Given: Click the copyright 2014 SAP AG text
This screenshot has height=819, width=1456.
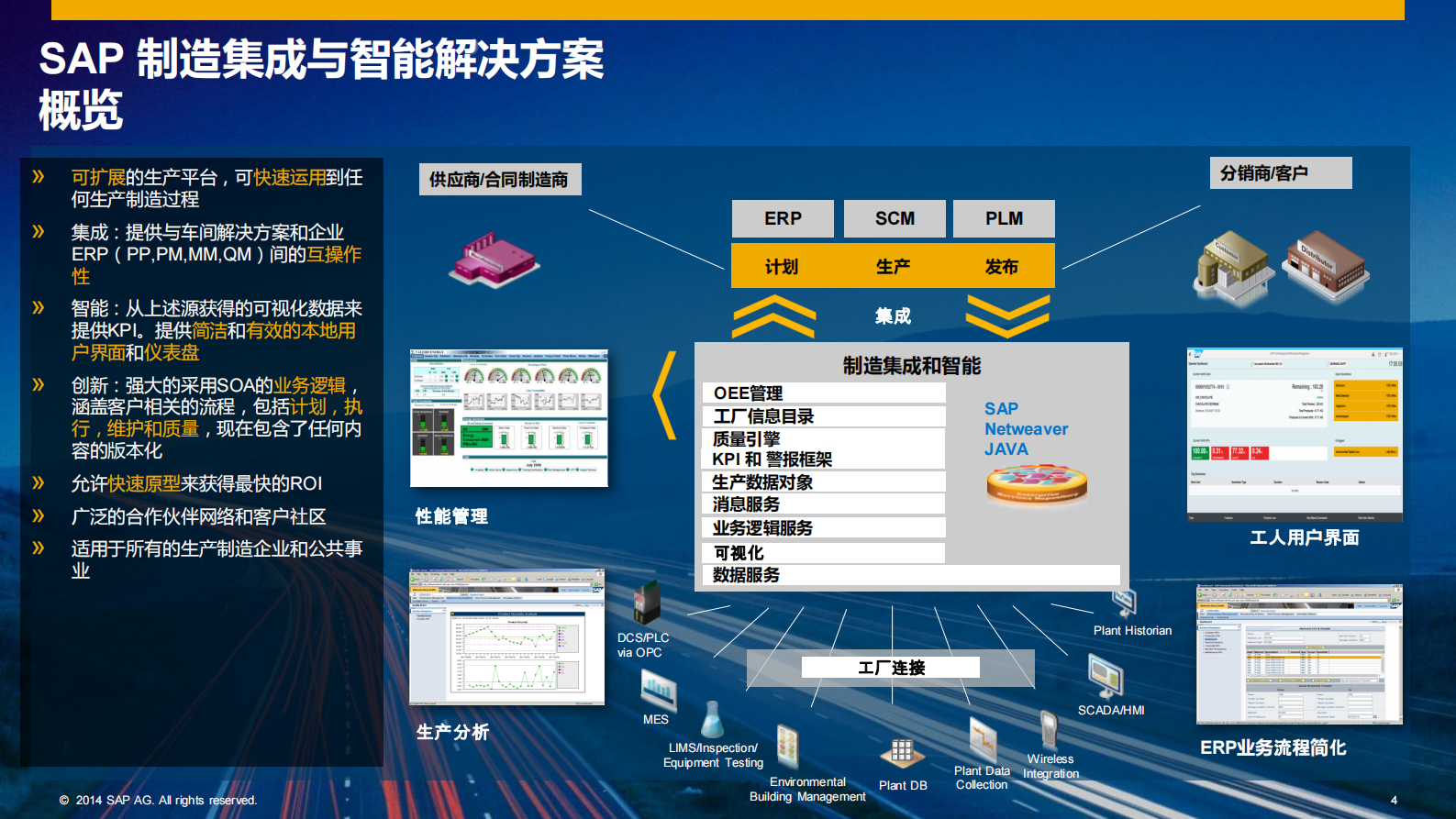Looking at the screenshot, I should 158,800.
